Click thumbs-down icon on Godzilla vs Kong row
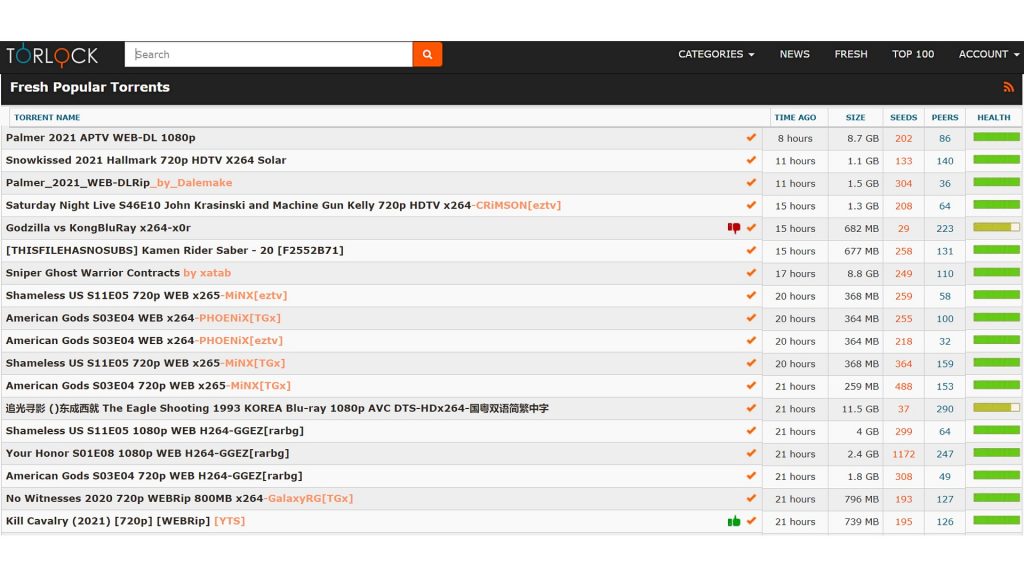The width and height of the screenshot is (1024, 576). click(x=734, y=228)
